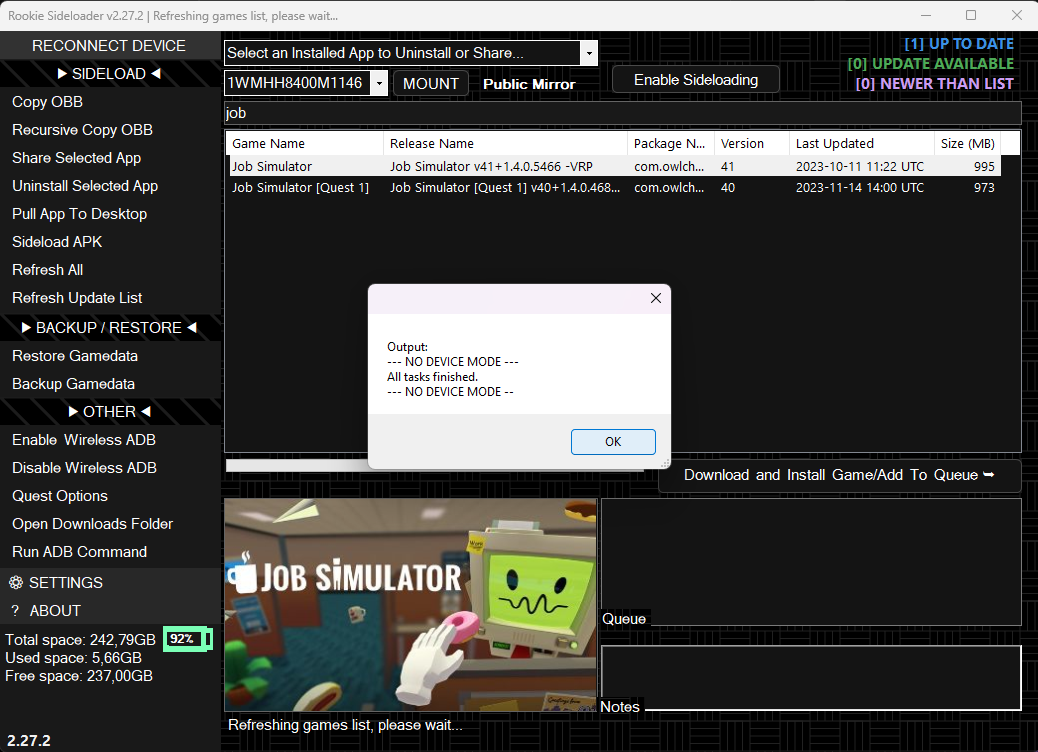Click the search field containing job

(622, 113)
